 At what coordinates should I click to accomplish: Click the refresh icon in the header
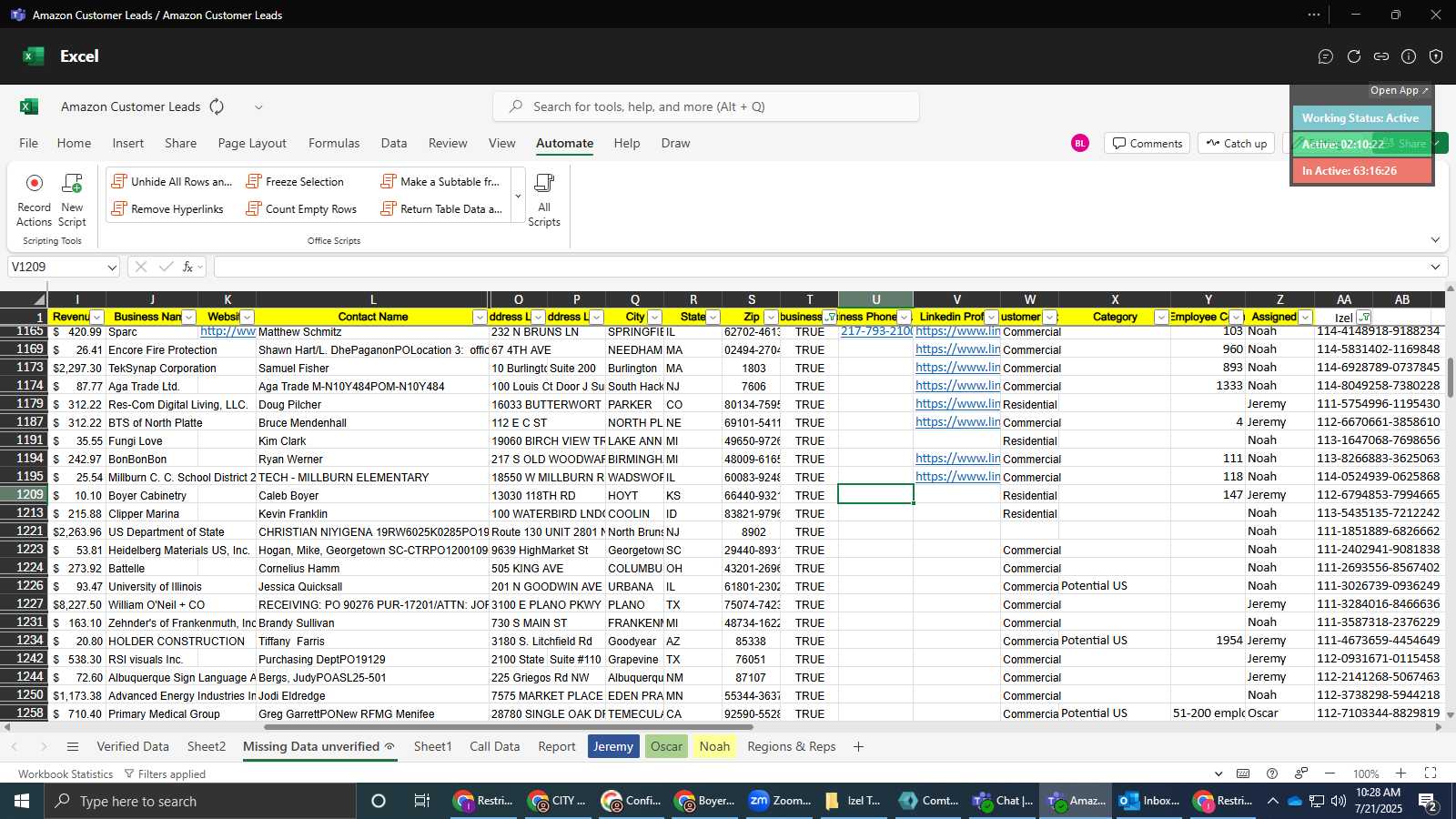(x=1354, y=56)
